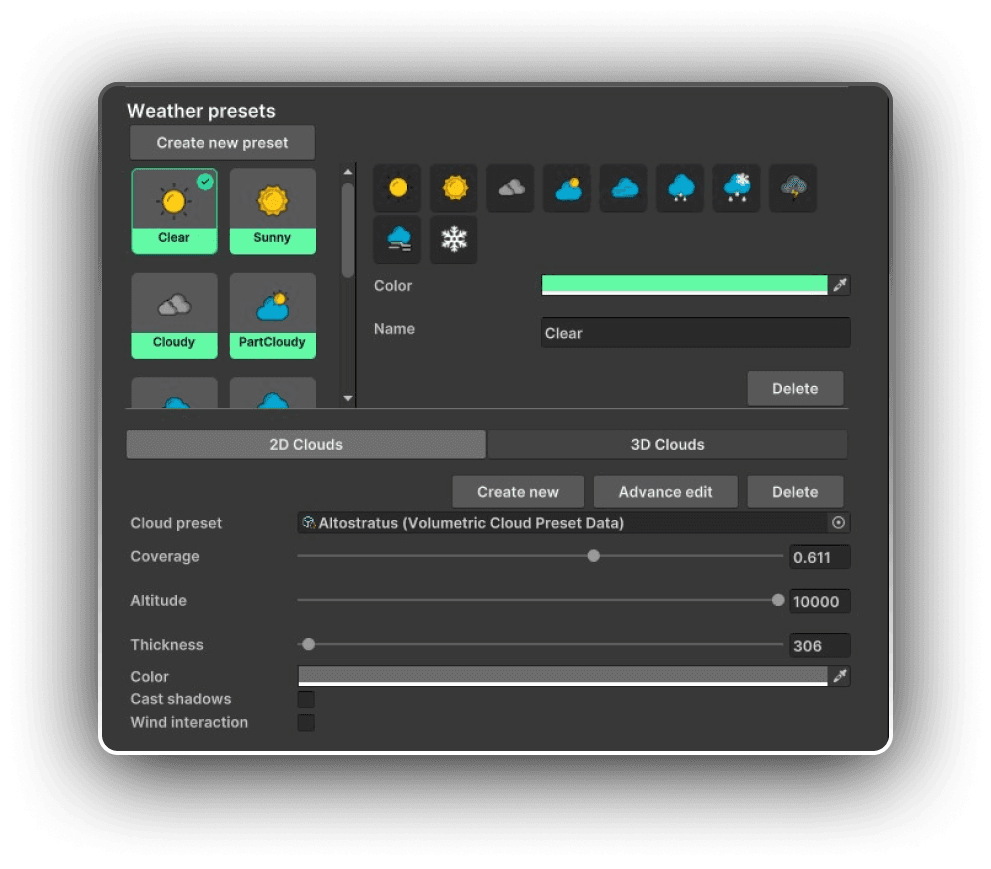Toggle the Wind interaction checkbox
This screenshot has width=991, height=869.
click(x=306, y=722)
